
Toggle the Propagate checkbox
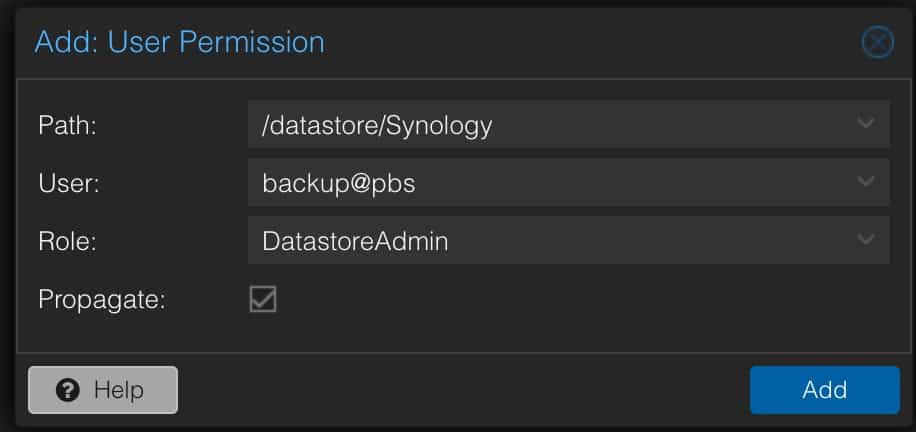coord(263,299)
